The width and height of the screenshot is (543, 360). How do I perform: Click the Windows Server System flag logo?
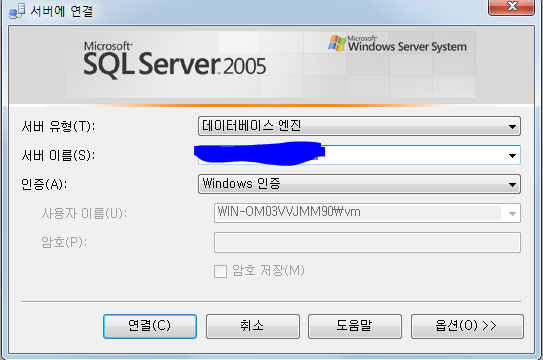click(x=337, y=43)
